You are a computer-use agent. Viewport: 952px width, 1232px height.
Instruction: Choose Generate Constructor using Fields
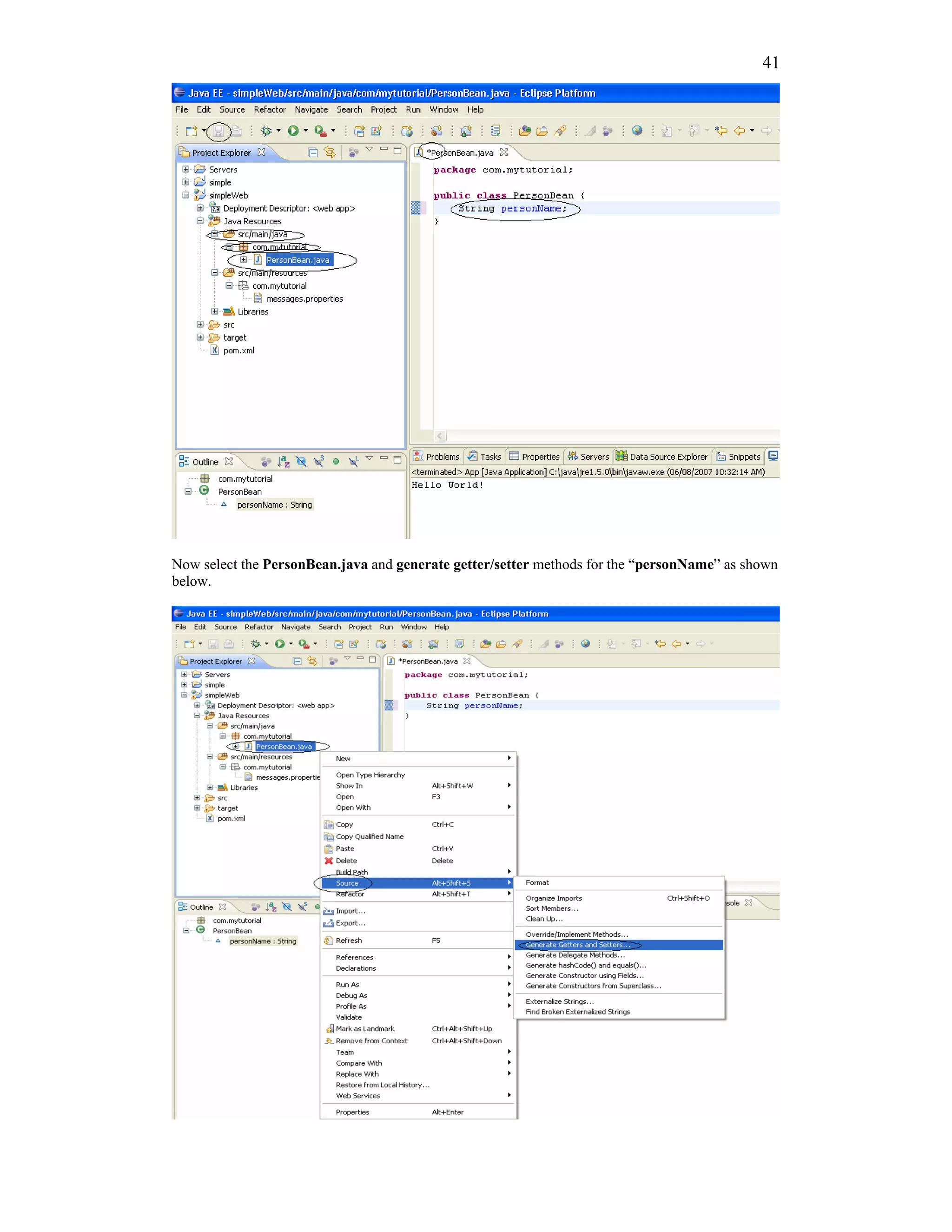coord(619,975)
